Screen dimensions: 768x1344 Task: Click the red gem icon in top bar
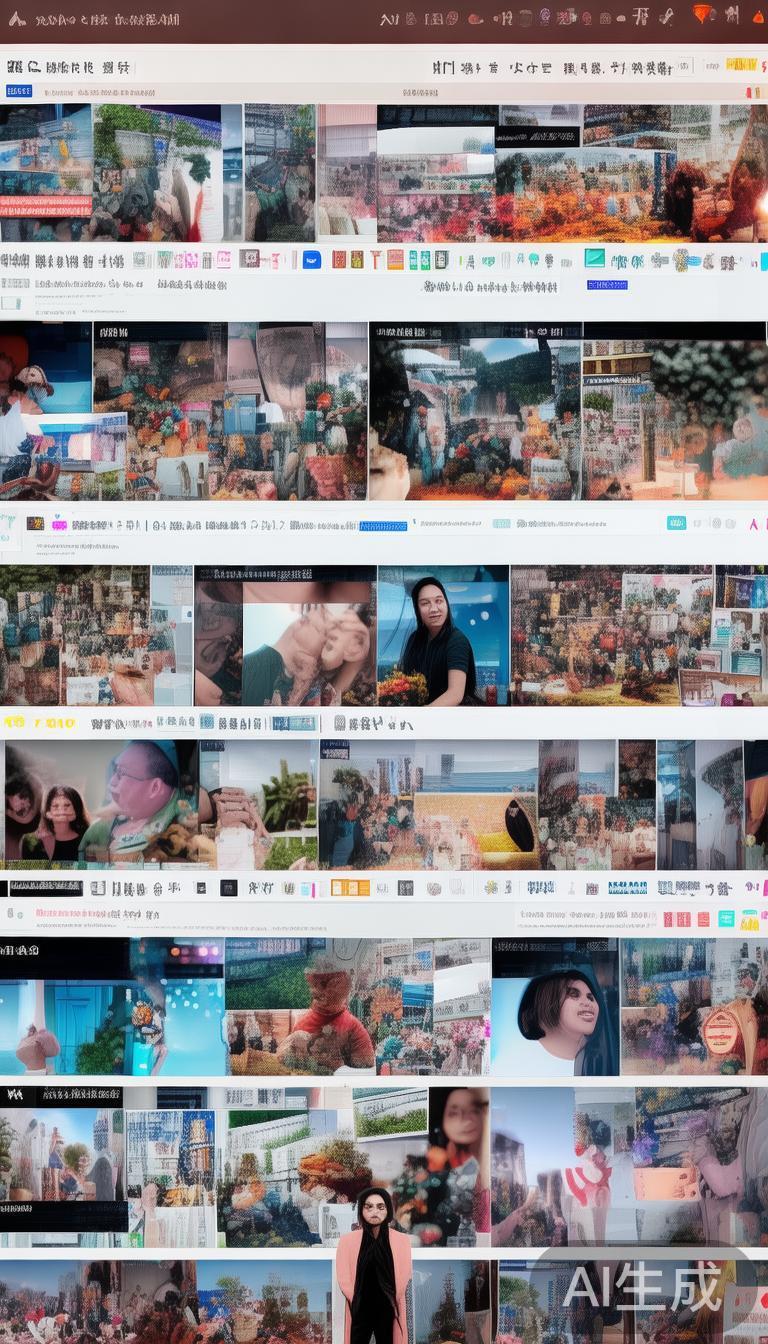click(704, 14)
